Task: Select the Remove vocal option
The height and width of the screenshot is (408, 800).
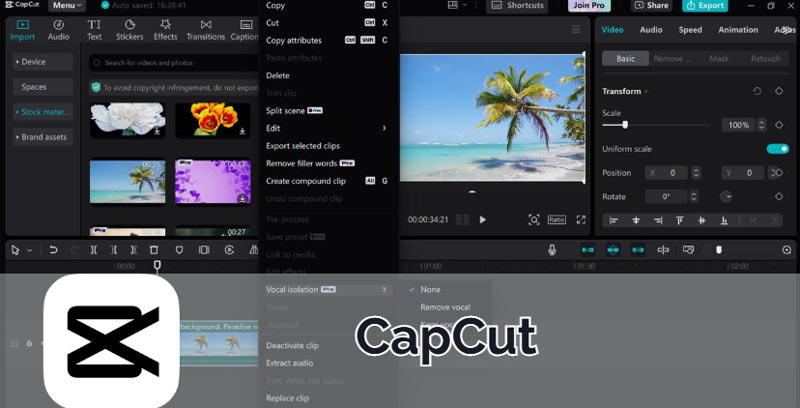Action: 445,307
